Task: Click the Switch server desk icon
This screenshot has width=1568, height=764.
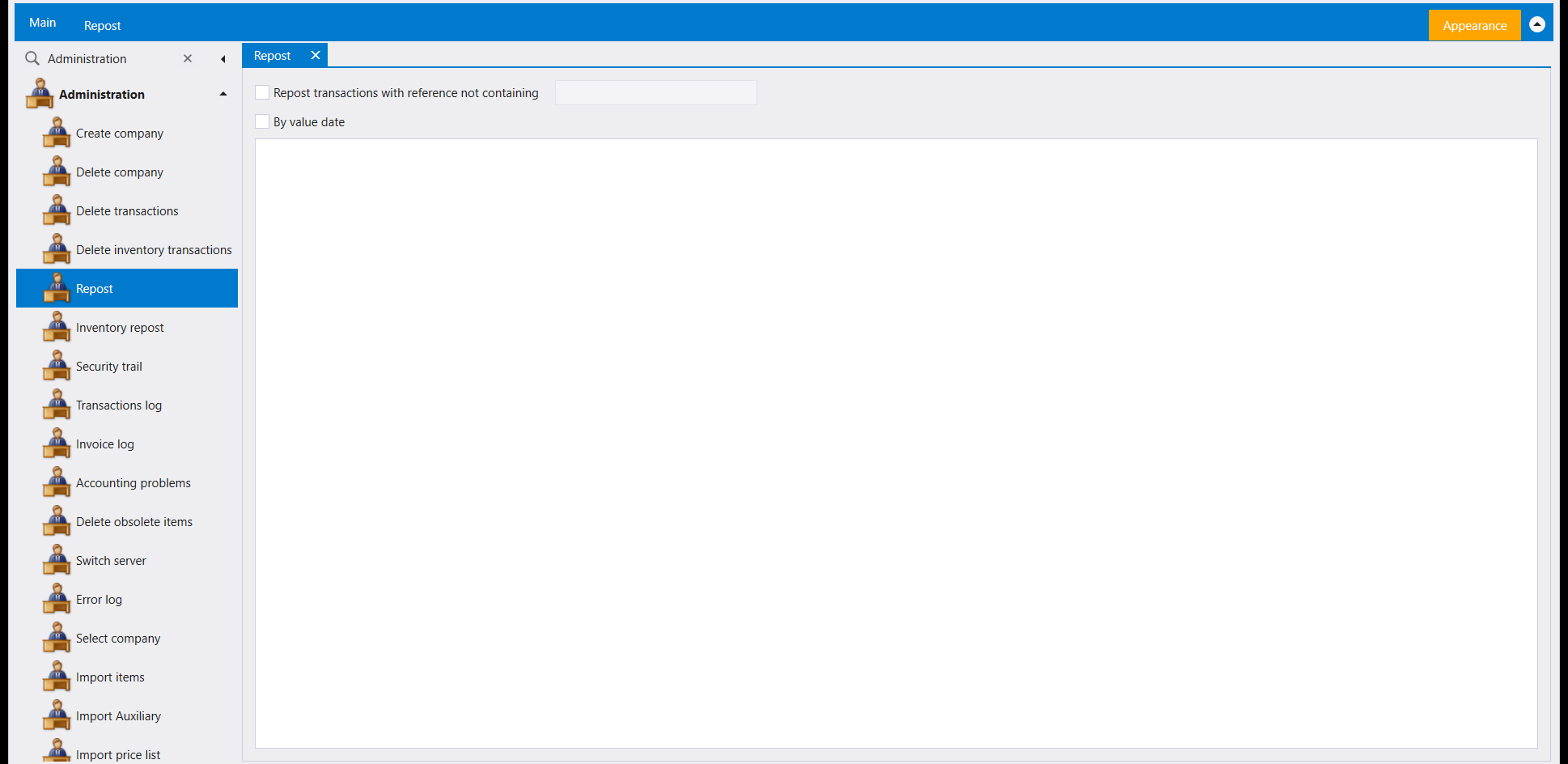Action: coord(57,560)
